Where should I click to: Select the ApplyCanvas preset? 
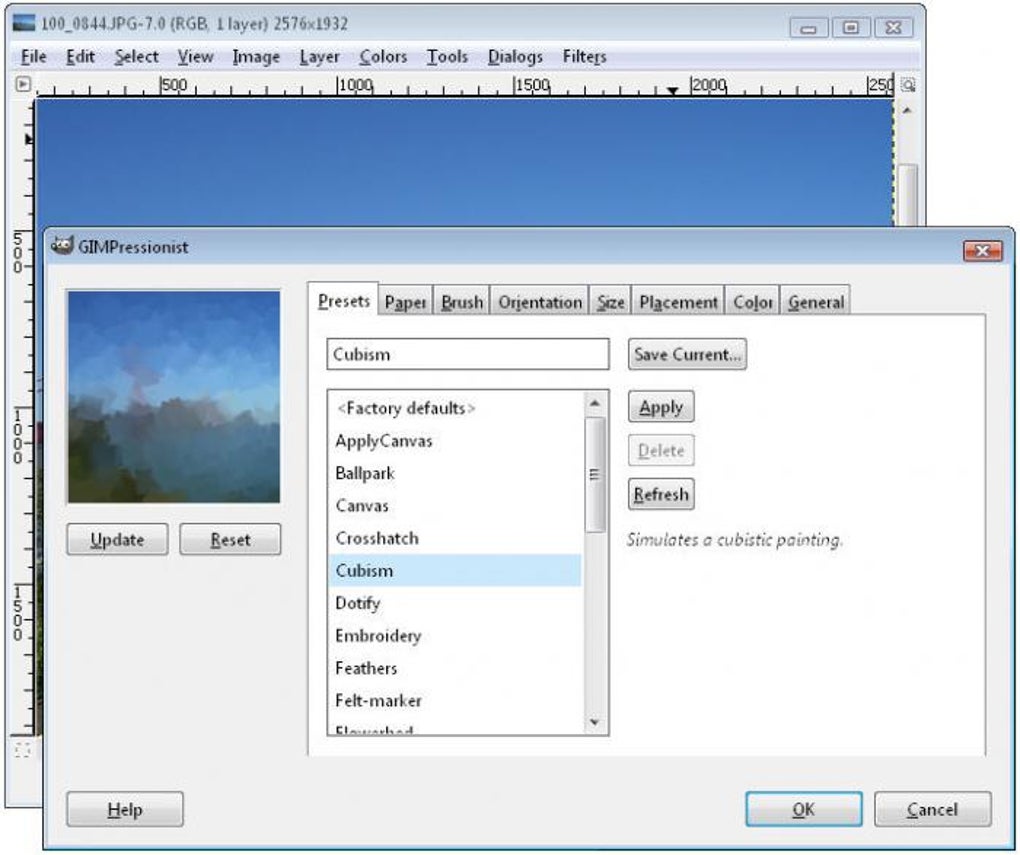(x=455, y=441)
